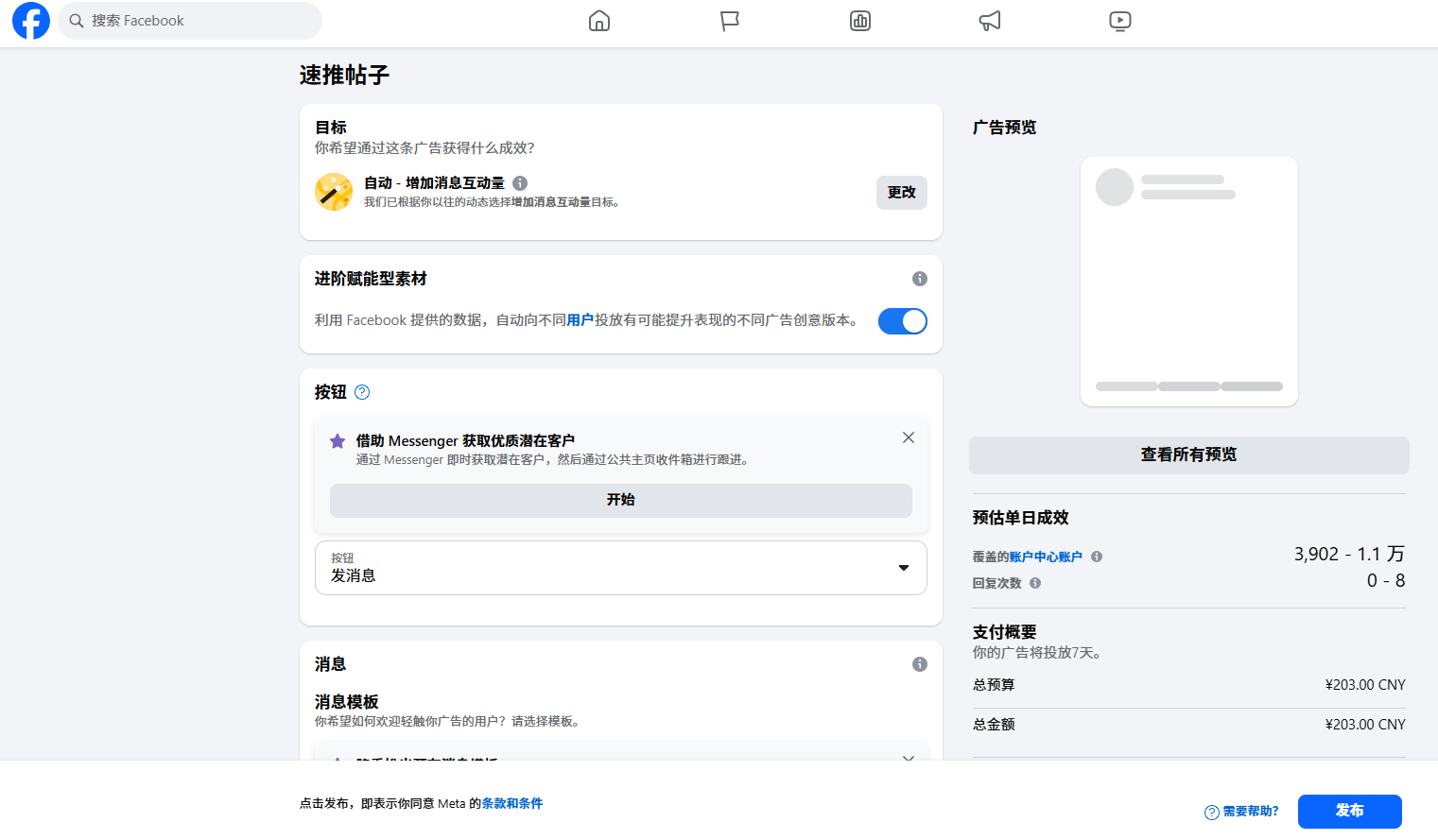Expand the 按钮 发消息 dropdown
Image resolution: width=1438 pixels, height=840 pixels.
621,568
